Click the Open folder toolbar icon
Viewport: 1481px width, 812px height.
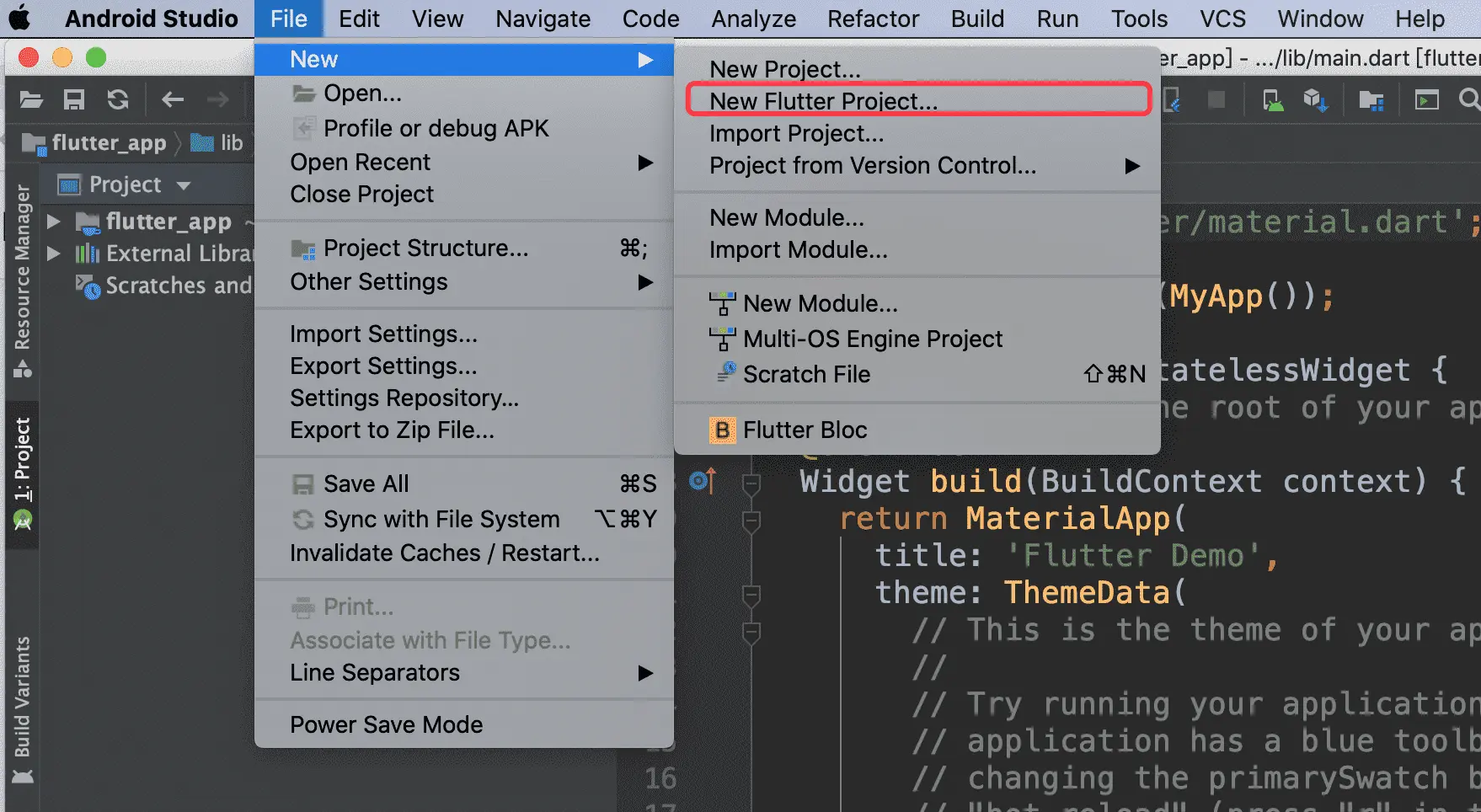[x=31, y=100]
